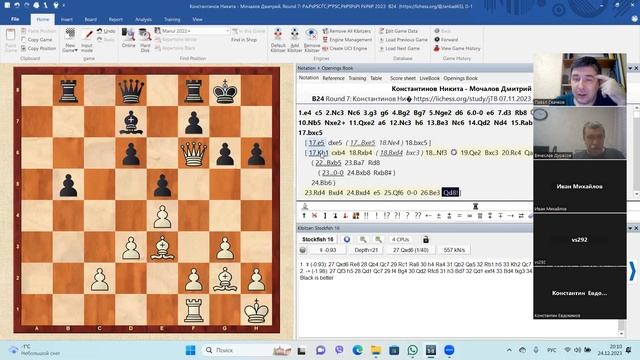Open Engine Management
640x360 pixels.
347,40
